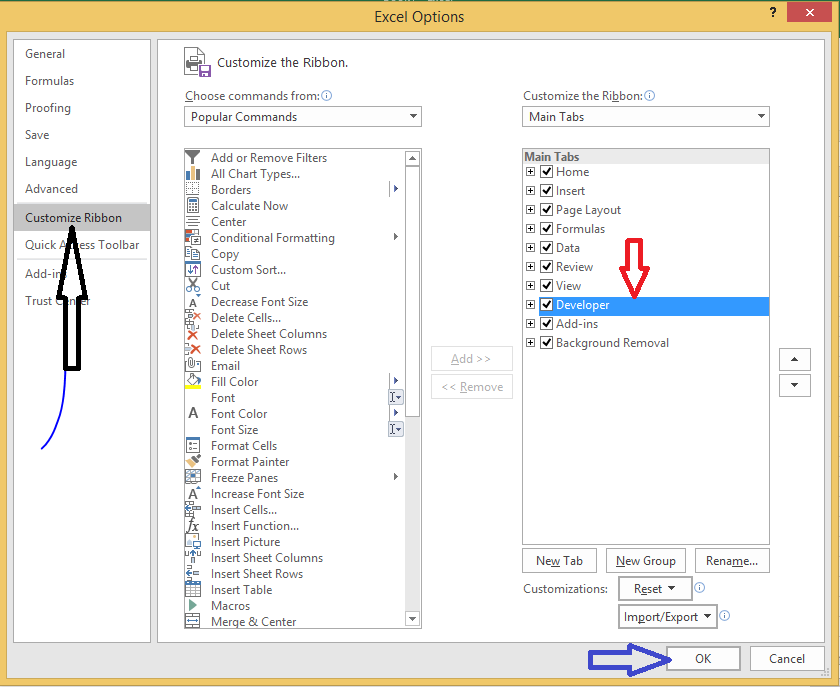The height and width of the screenshot is (687, 840).
Task: Click the Rename button
Action: coord(732,561)
